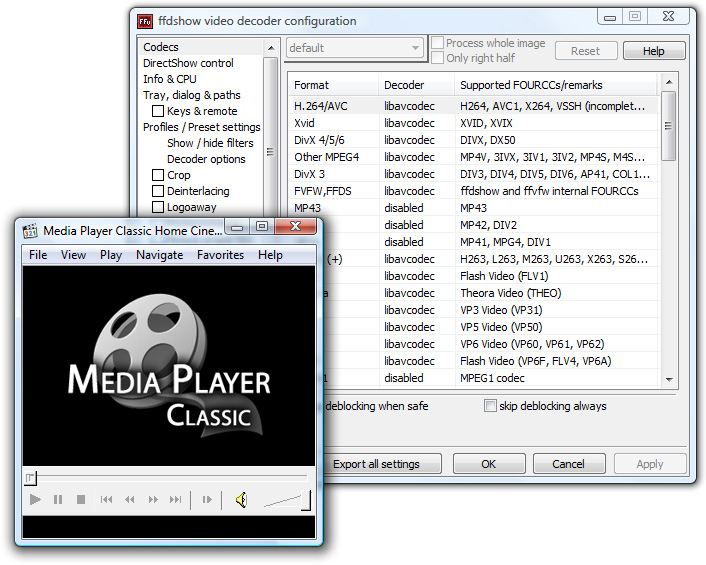Click the frame step icon
This screenshot has width=706, height=565.
point(207,500)
